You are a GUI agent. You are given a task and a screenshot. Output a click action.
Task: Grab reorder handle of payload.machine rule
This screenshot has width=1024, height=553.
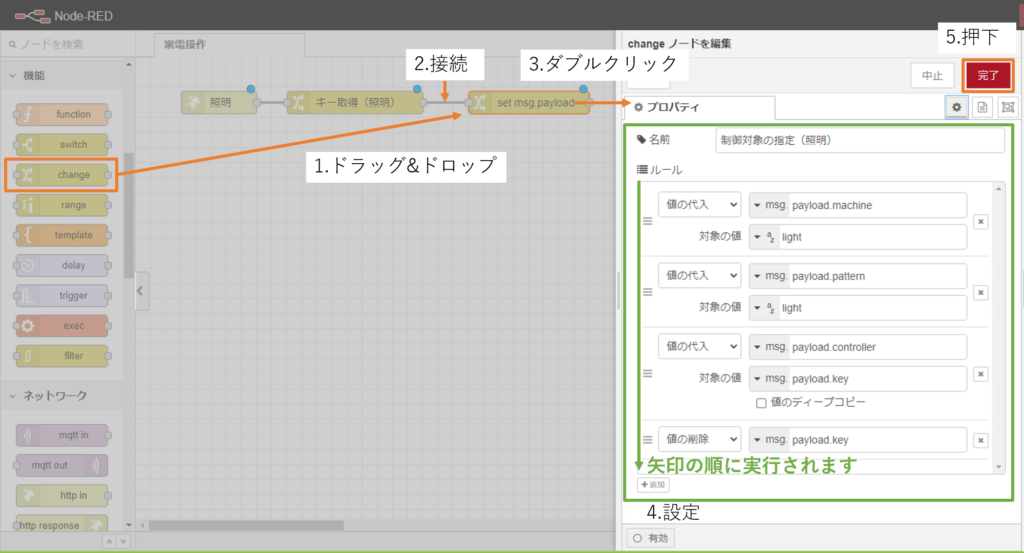647,221
